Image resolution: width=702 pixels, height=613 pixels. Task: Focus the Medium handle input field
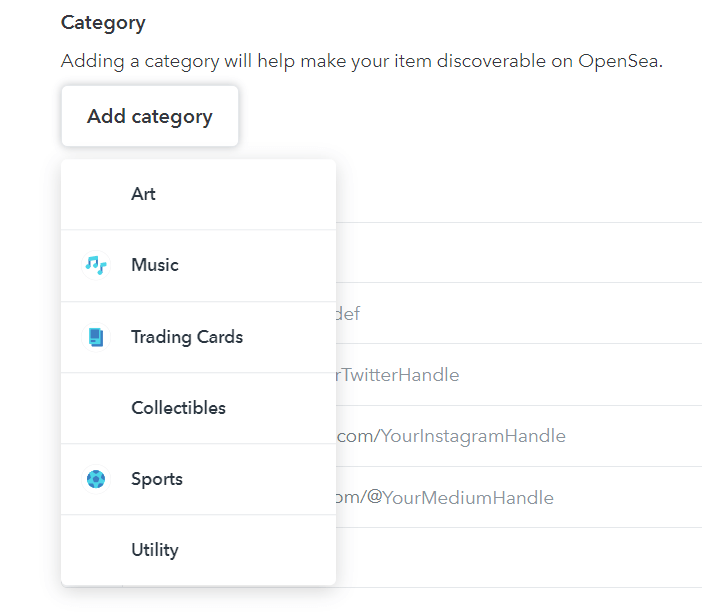pyautogui.click(x=500, y=497)
